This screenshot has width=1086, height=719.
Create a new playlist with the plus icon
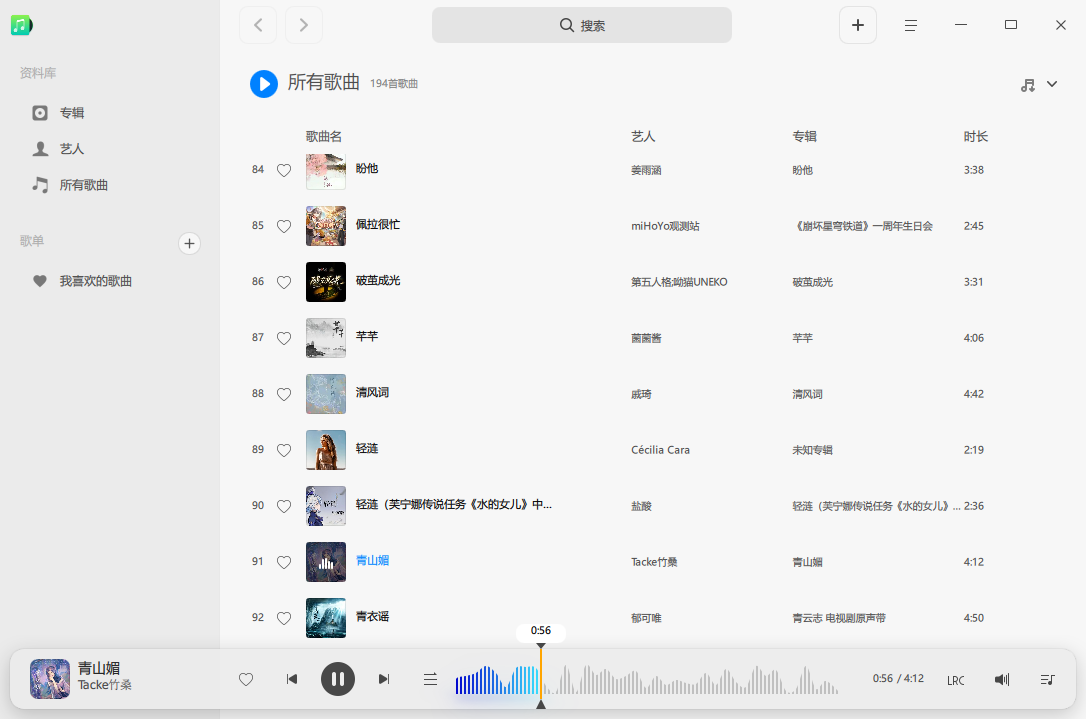coord(189,243)
